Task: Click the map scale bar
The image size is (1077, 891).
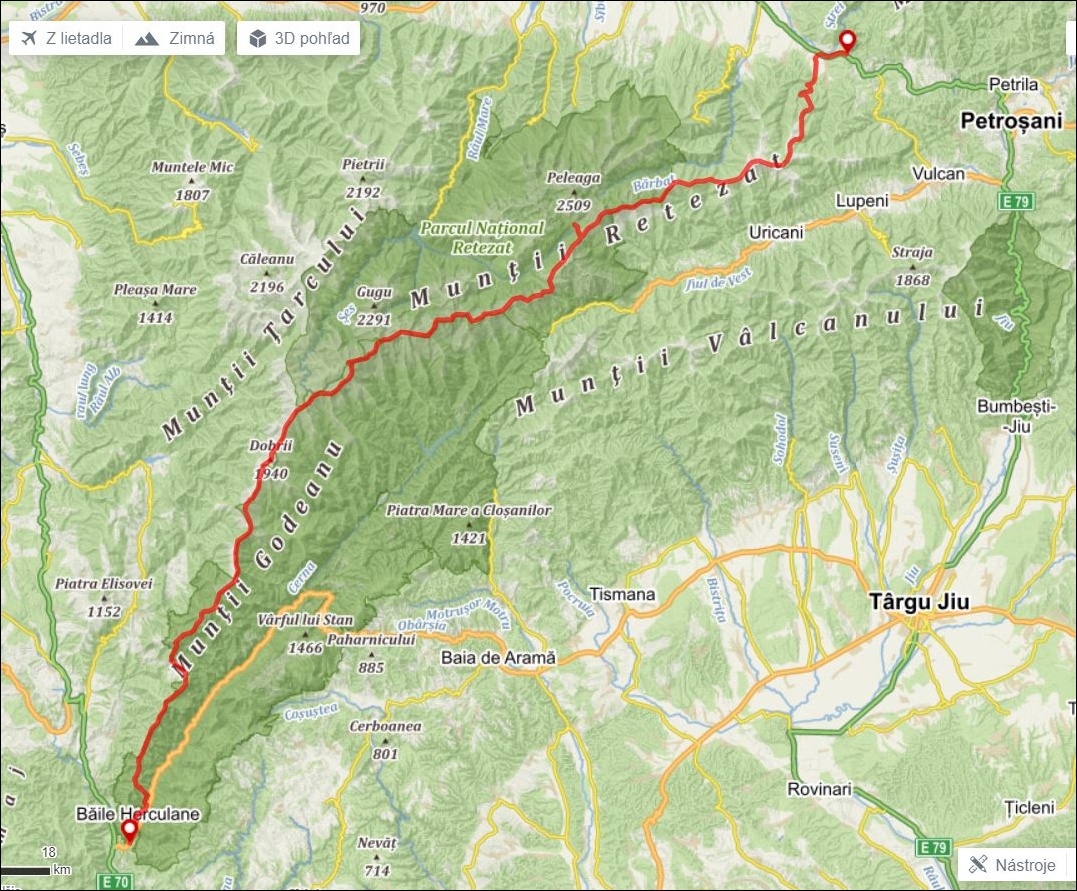Action: (x=25, y=871)
